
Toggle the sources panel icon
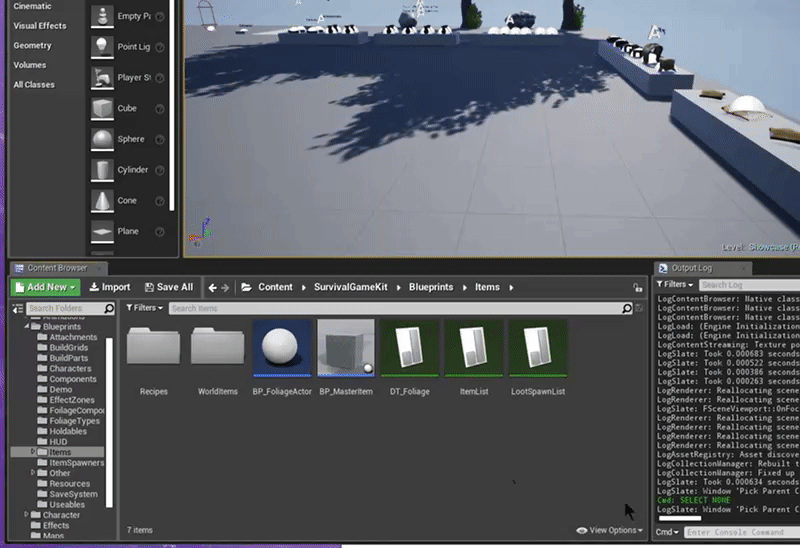[18, 308]
